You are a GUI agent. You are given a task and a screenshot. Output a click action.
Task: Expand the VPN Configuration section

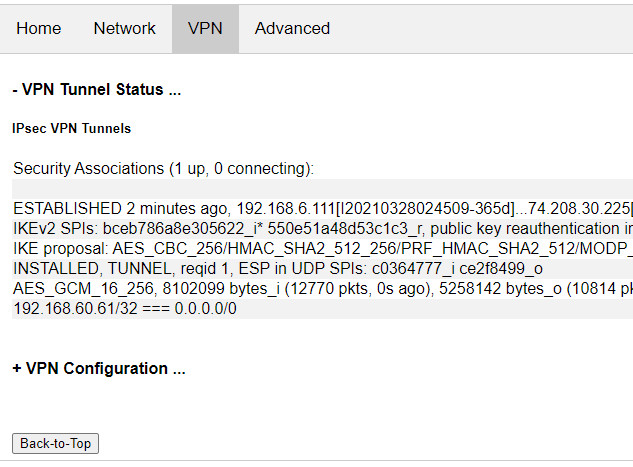coord(99,368)
